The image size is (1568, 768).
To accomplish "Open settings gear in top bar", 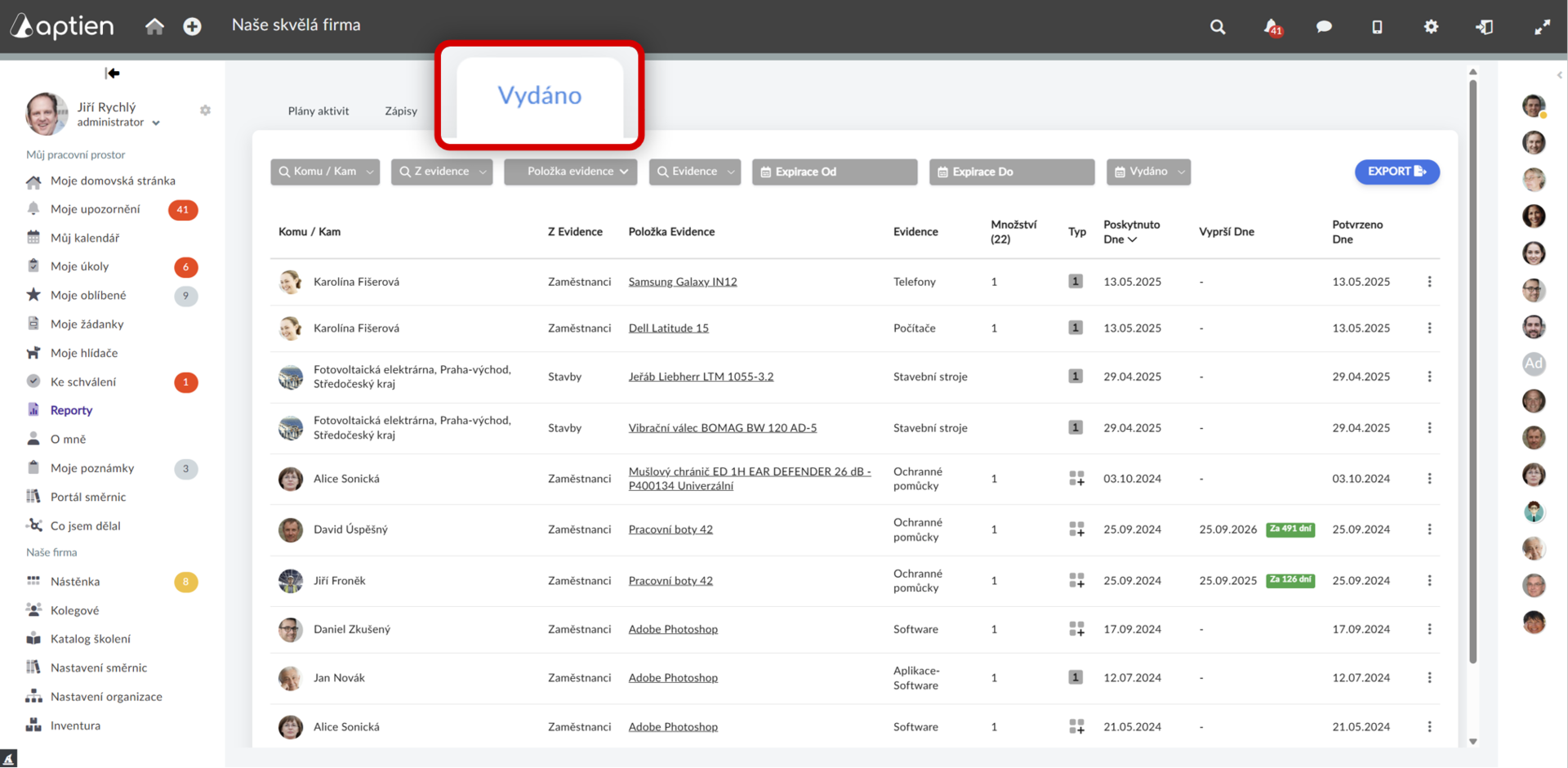I will pos(1431,27).
